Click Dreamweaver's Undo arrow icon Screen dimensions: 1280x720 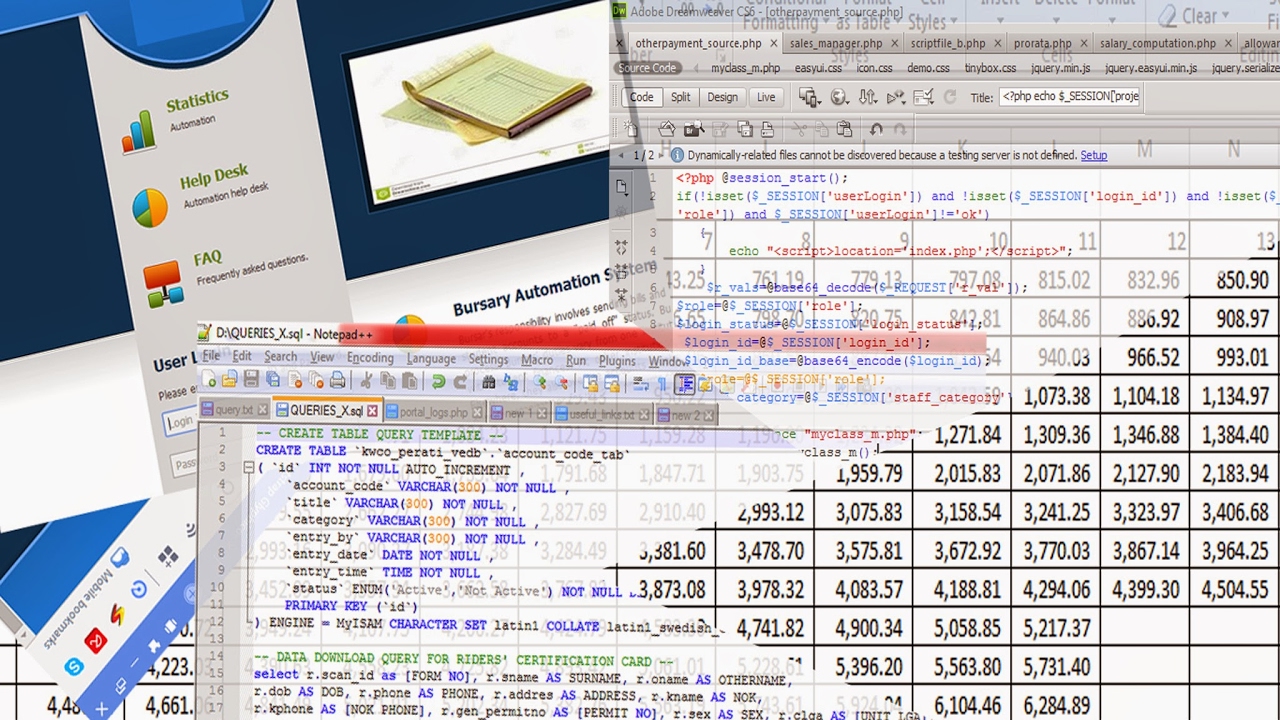pos(876,129)
